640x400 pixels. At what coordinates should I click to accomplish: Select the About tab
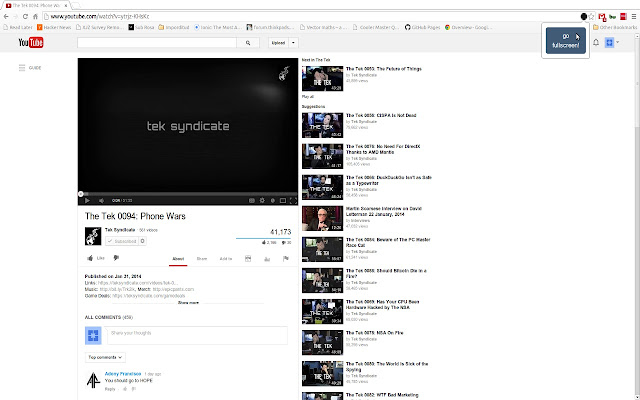coord(178,259)
